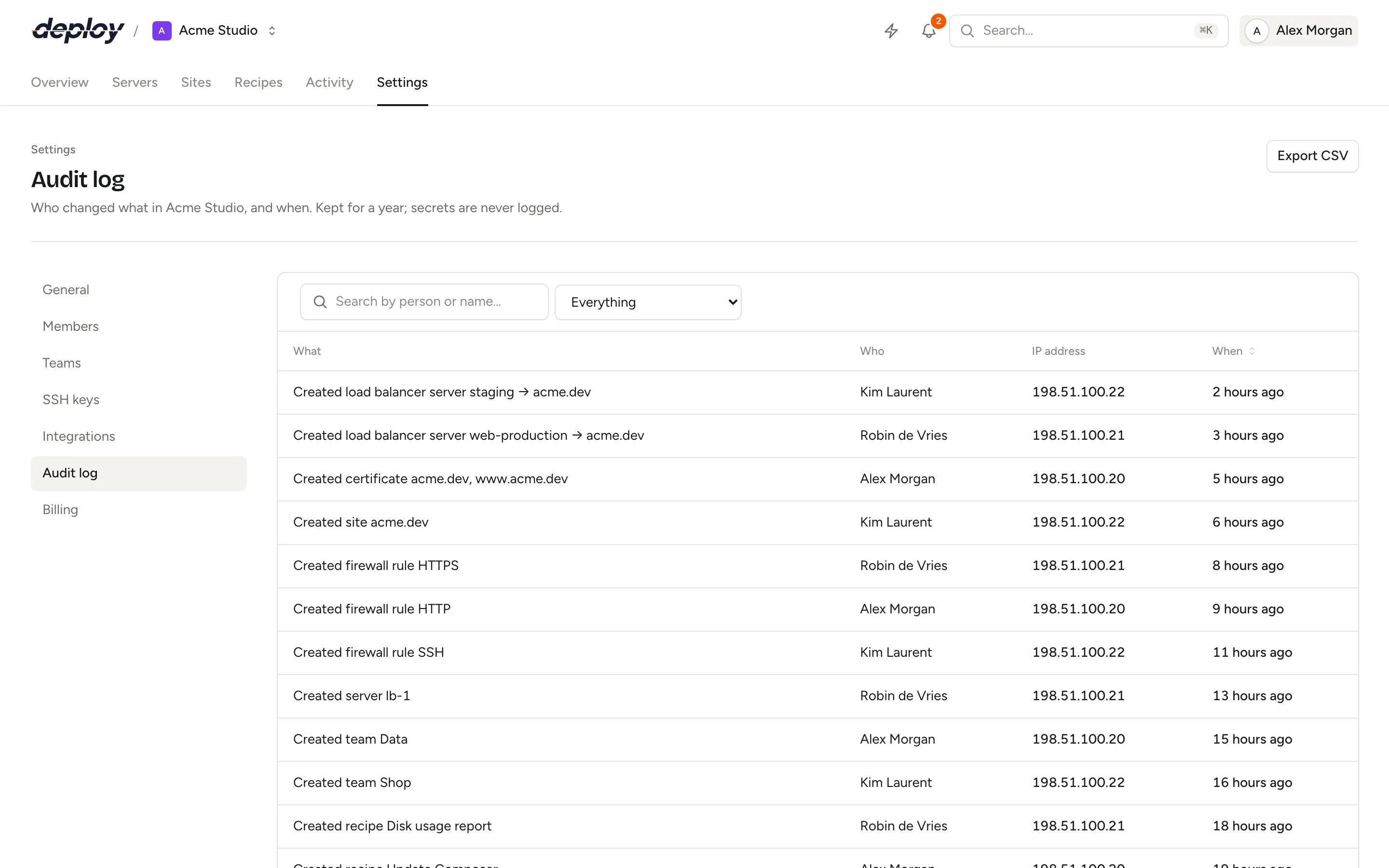The image size is (1389, 868).
Task: Toggle the When column sort arrows
Action: click(1252, 351)
